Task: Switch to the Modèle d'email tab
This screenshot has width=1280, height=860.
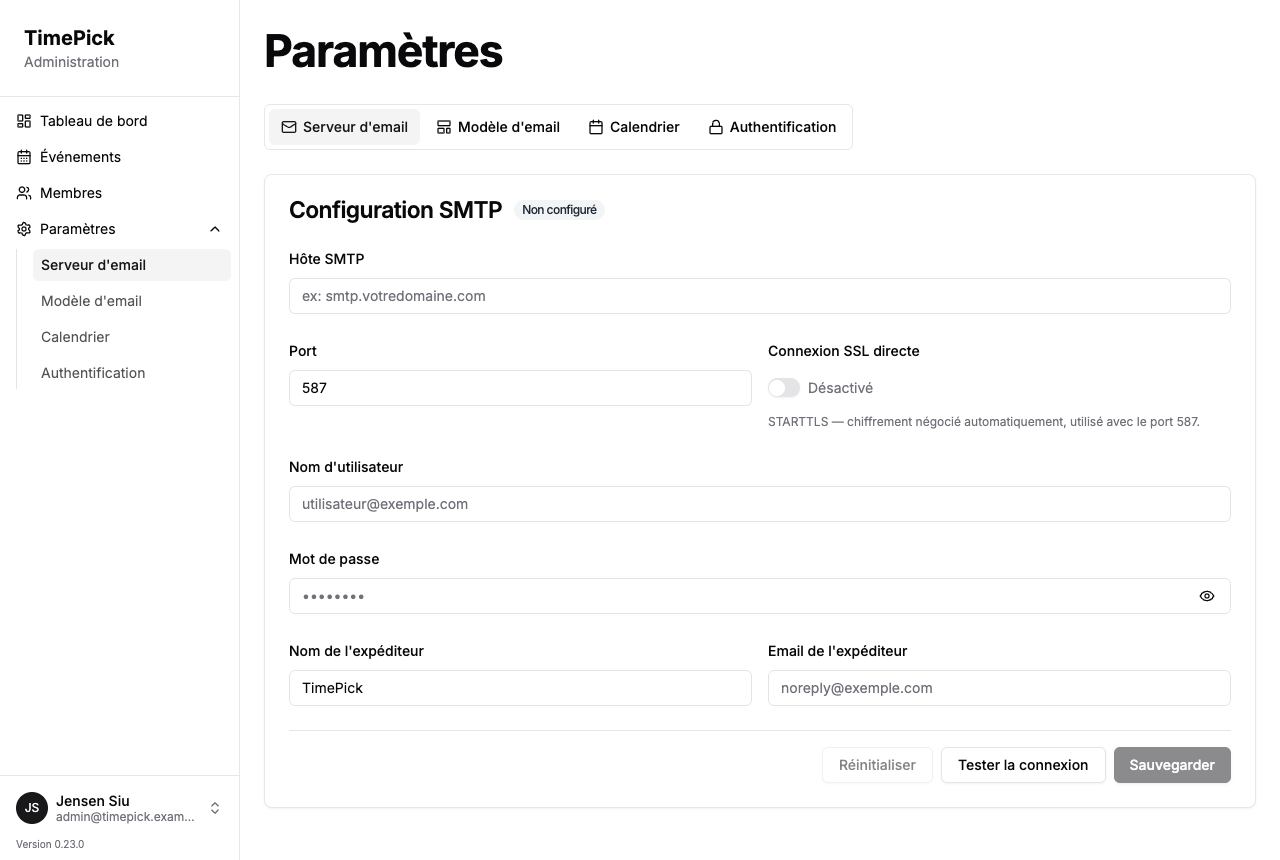Action: coord(498,127)
